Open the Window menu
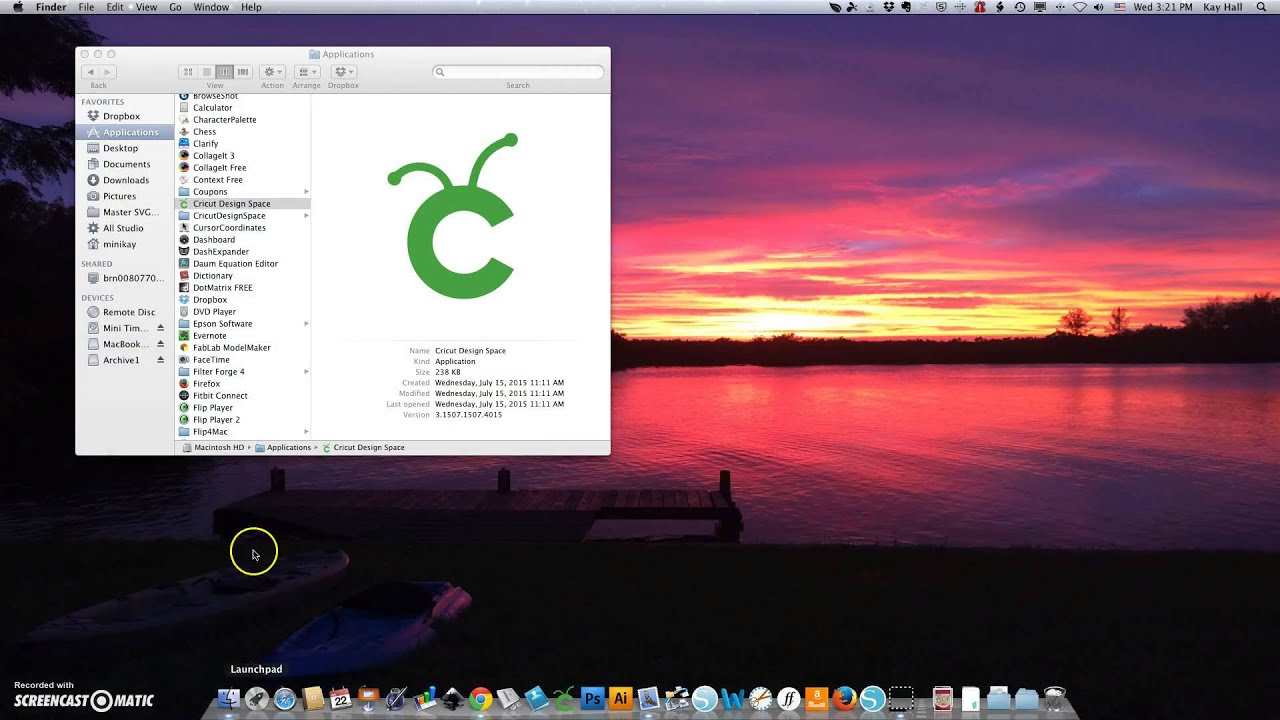 click(211, 7)
